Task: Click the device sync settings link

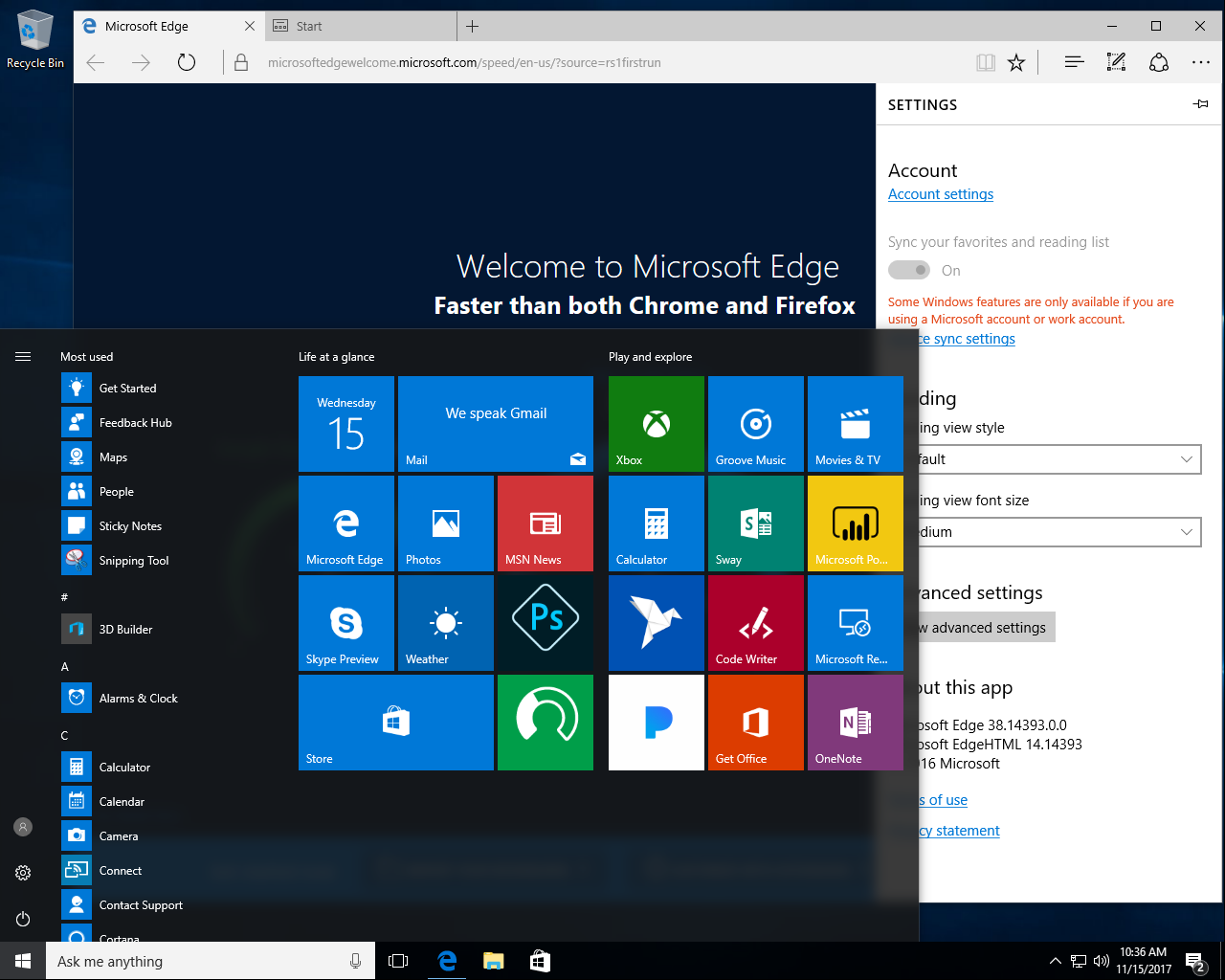Action: point(967,339)
